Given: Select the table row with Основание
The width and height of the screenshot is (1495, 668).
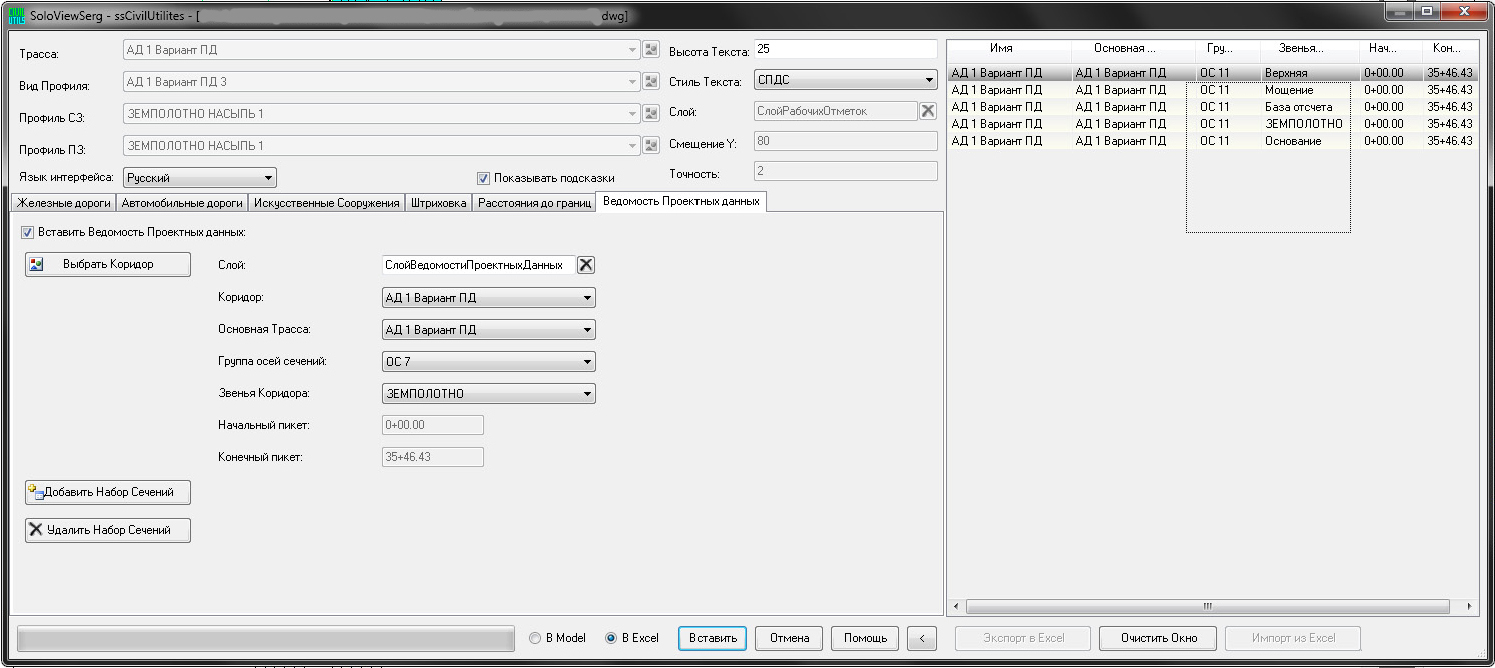Looking at the screenshot, I should pyautogui.click(x=1212, y=141).
